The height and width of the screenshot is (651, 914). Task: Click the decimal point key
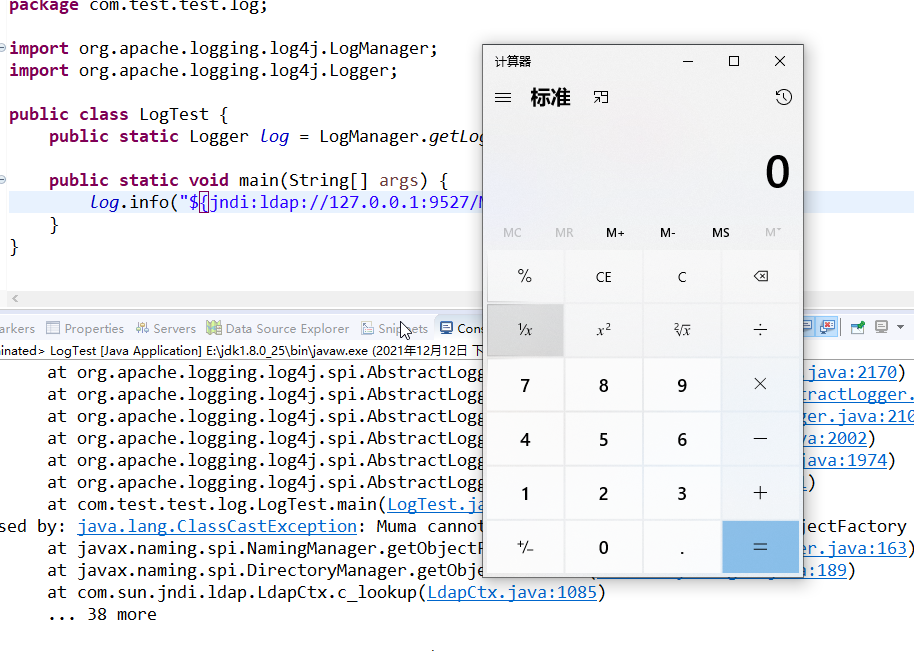682,547
